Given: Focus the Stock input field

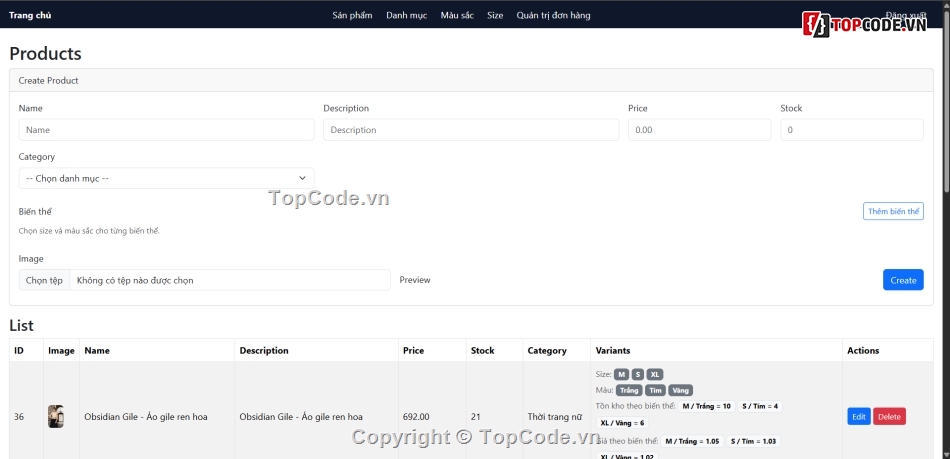Looking at the screenshot, I should tap(852, 130).
